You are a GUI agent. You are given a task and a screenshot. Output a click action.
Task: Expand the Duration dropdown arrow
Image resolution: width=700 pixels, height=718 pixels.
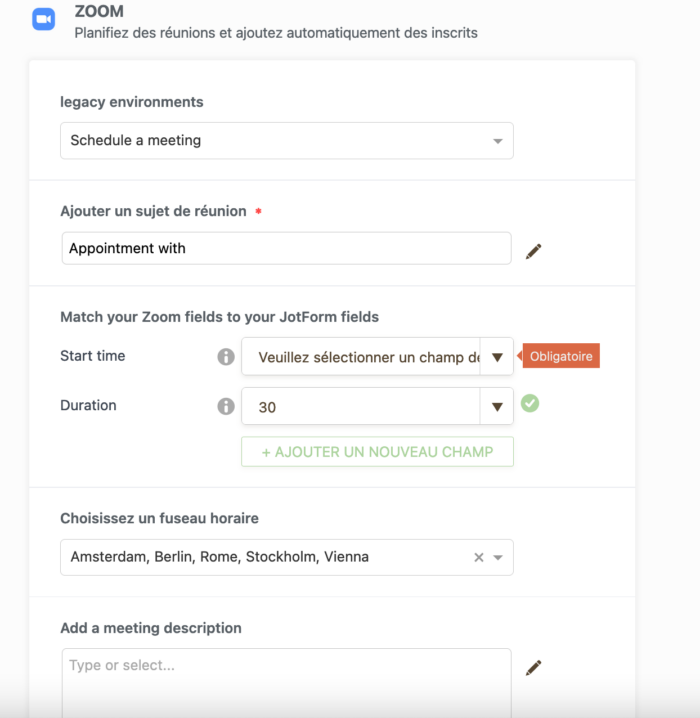pyautogui.click(x=497, y=407)
